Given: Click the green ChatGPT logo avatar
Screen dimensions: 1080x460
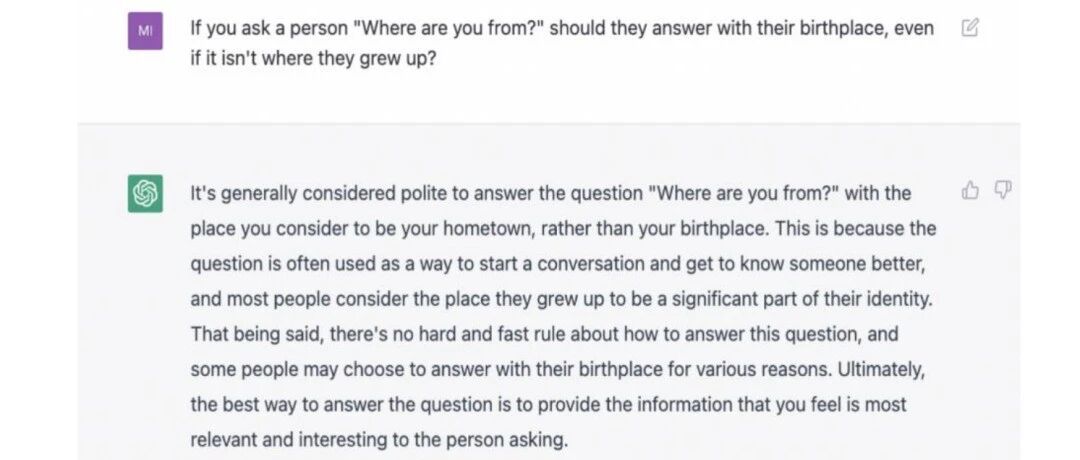Looking at the screenshot, I should (145, 194).
